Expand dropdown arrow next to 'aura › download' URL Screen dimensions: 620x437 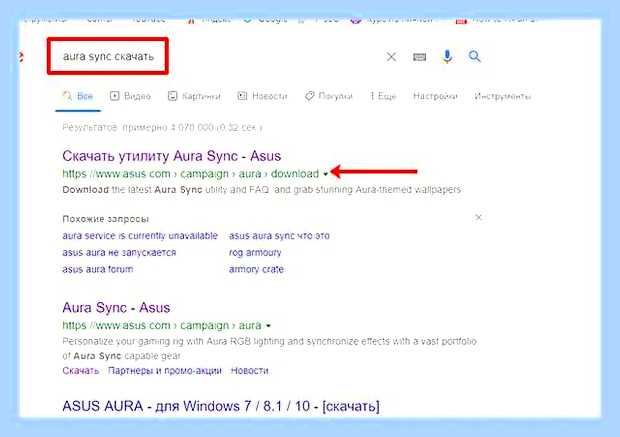pyautogui.click(x=325, y=174)
